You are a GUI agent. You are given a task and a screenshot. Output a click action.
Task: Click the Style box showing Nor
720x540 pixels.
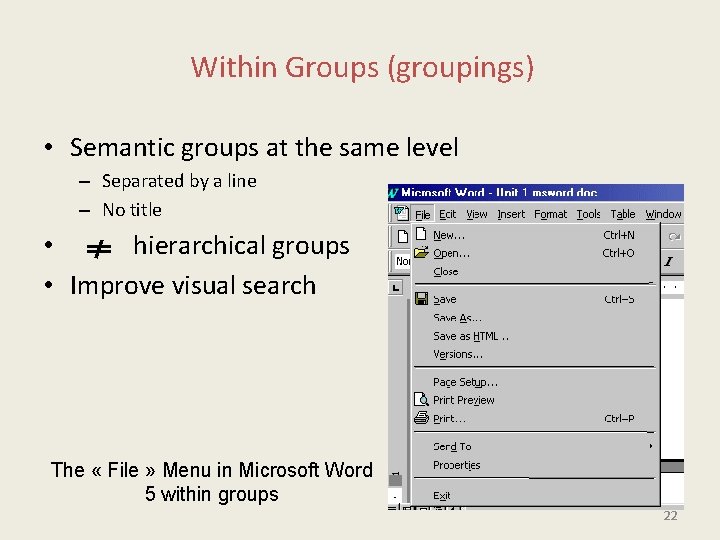tap(403, 261)
